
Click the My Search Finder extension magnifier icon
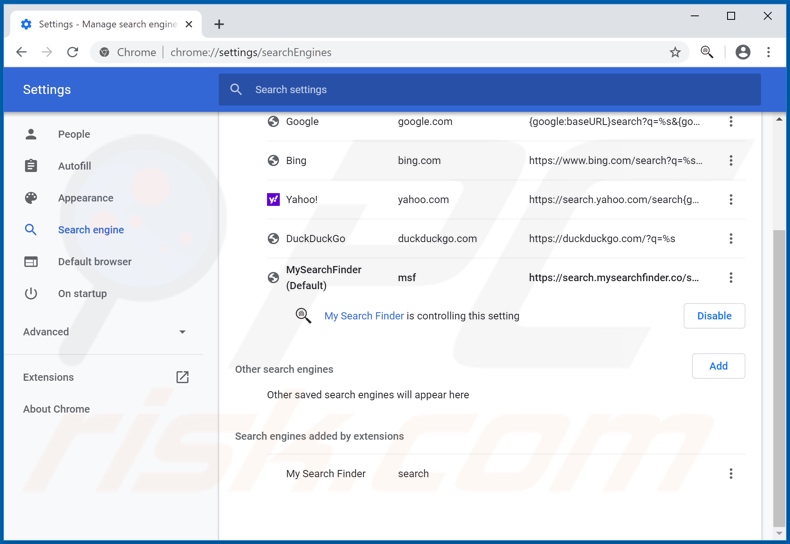coord(303,316)
